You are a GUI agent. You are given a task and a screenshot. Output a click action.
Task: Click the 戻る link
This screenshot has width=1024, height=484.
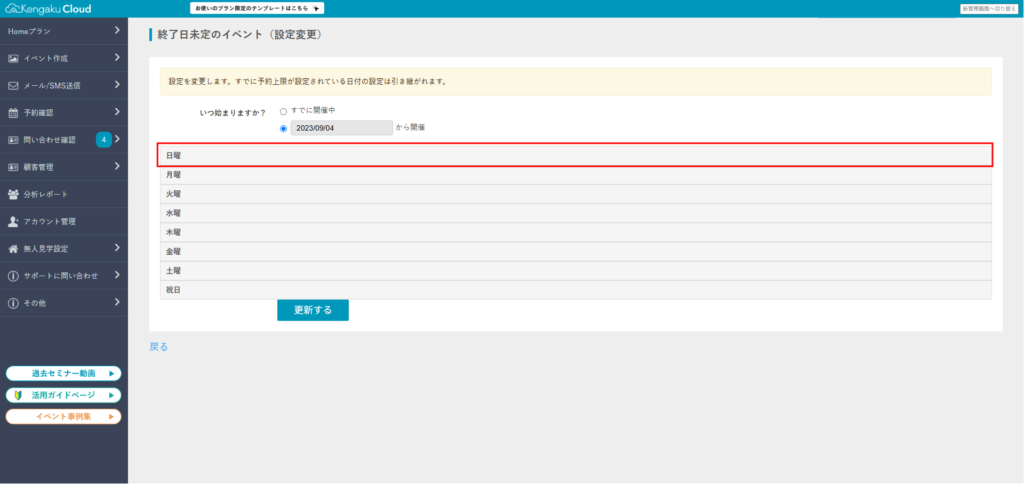[x=159, y=347]
